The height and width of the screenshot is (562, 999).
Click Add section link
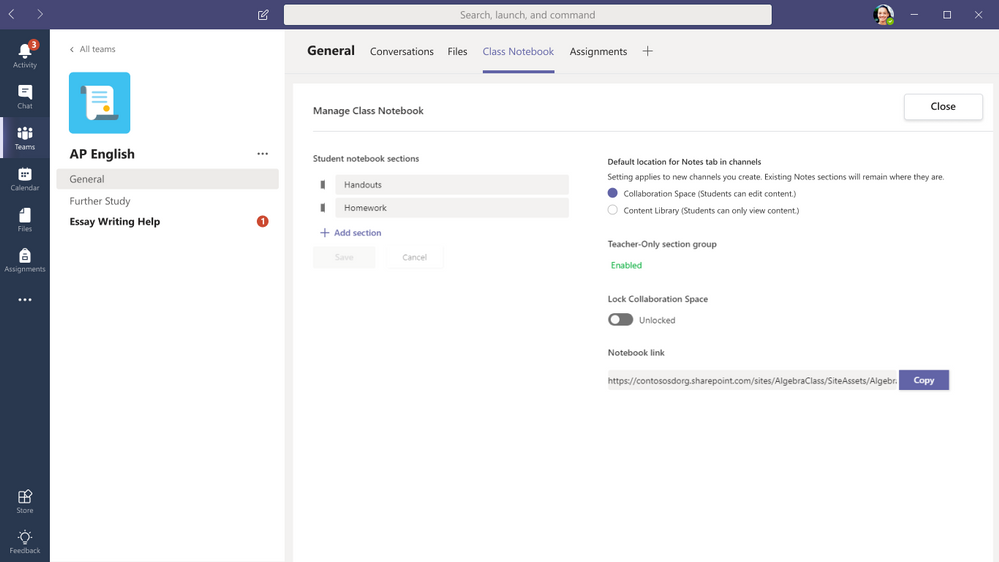pyautogui.click(x=351, y=233)
